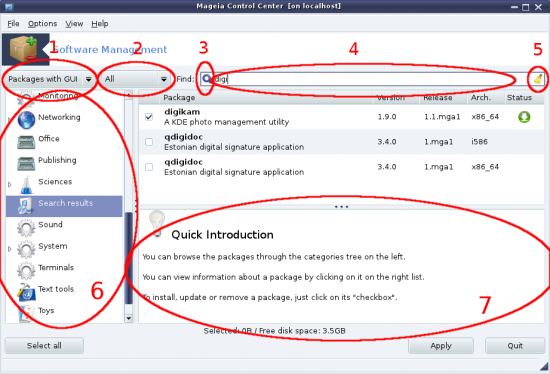Click the magnifier search icon in Find field
The height and width of the screenshot is (374, 550).
(207, 79)
